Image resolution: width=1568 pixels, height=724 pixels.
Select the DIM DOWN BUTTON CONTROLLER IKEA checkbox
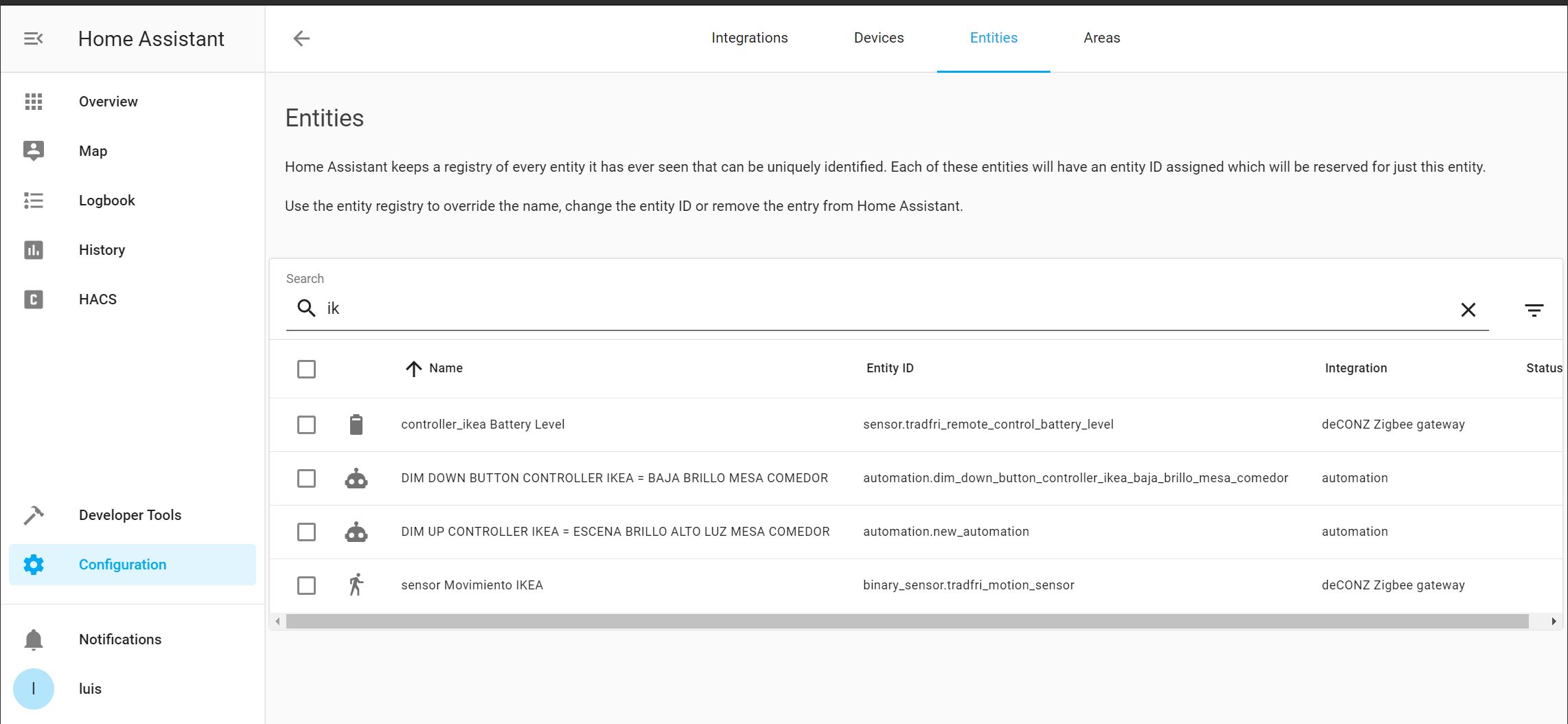coord(307,478)
